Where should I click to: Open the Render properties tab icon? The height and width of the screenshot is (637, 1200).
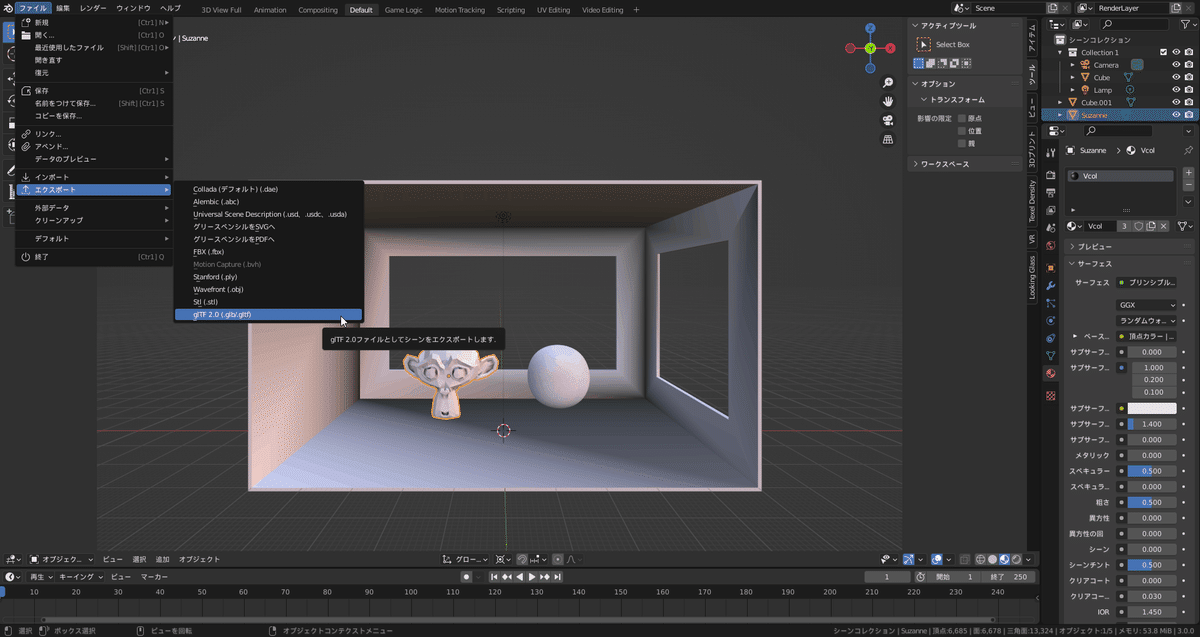pos(1050,173)
